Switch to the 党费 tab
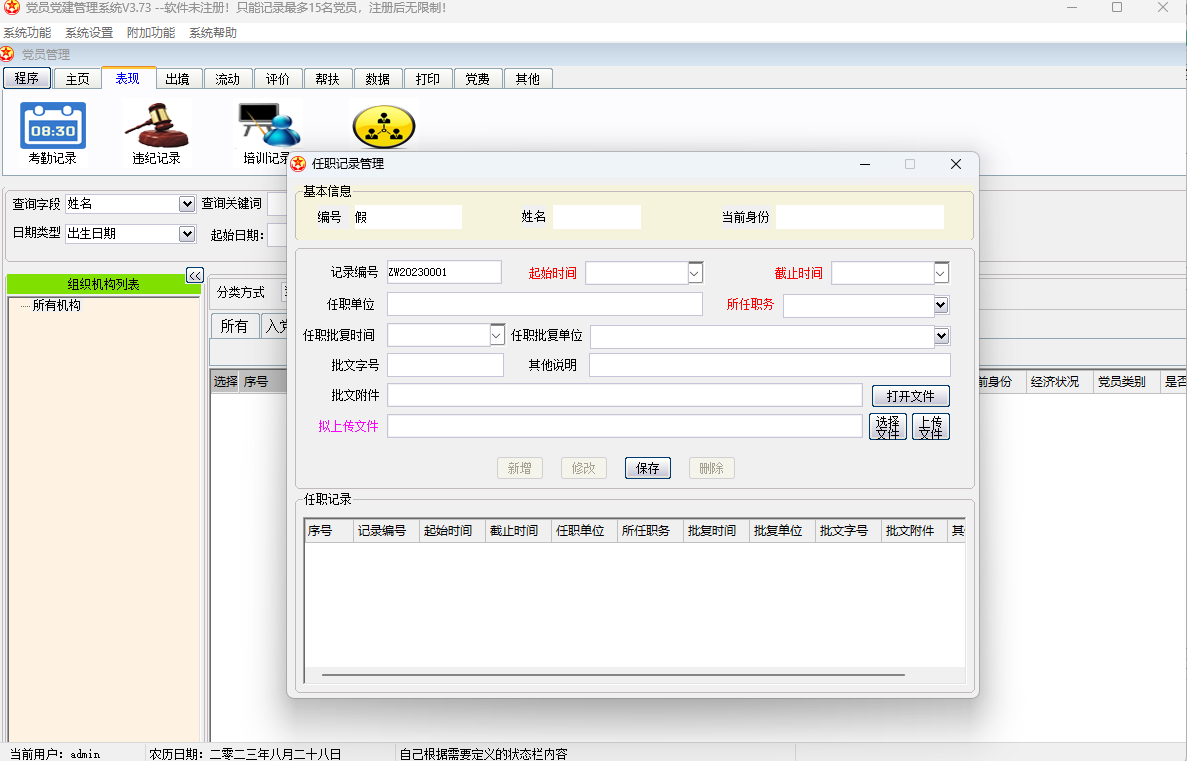This screenshot has width=1187, height=761. click(477, 79)
